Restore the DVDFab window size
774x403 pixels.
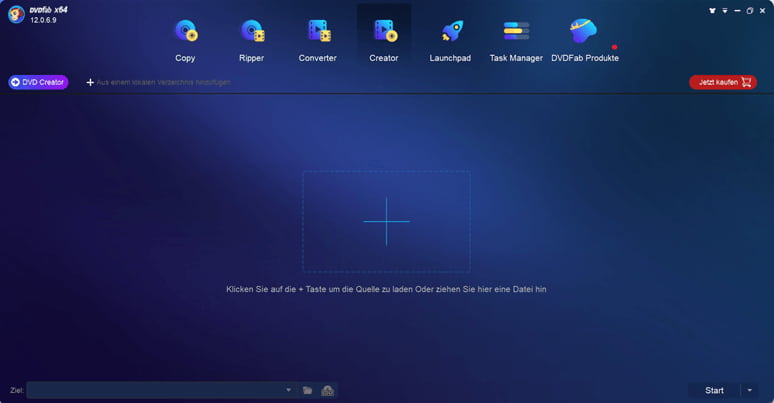click(x=749, y=10)
